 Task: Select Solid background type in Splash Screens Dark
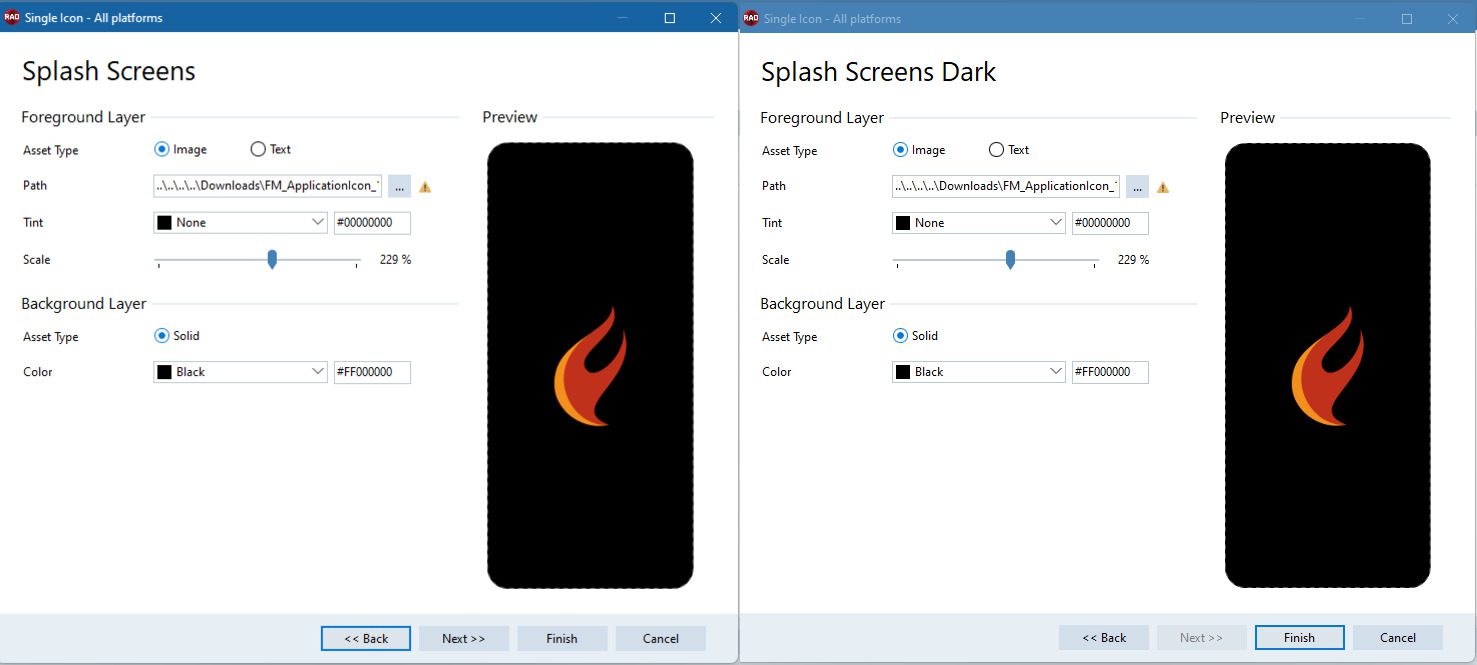[x=915, y=336]
